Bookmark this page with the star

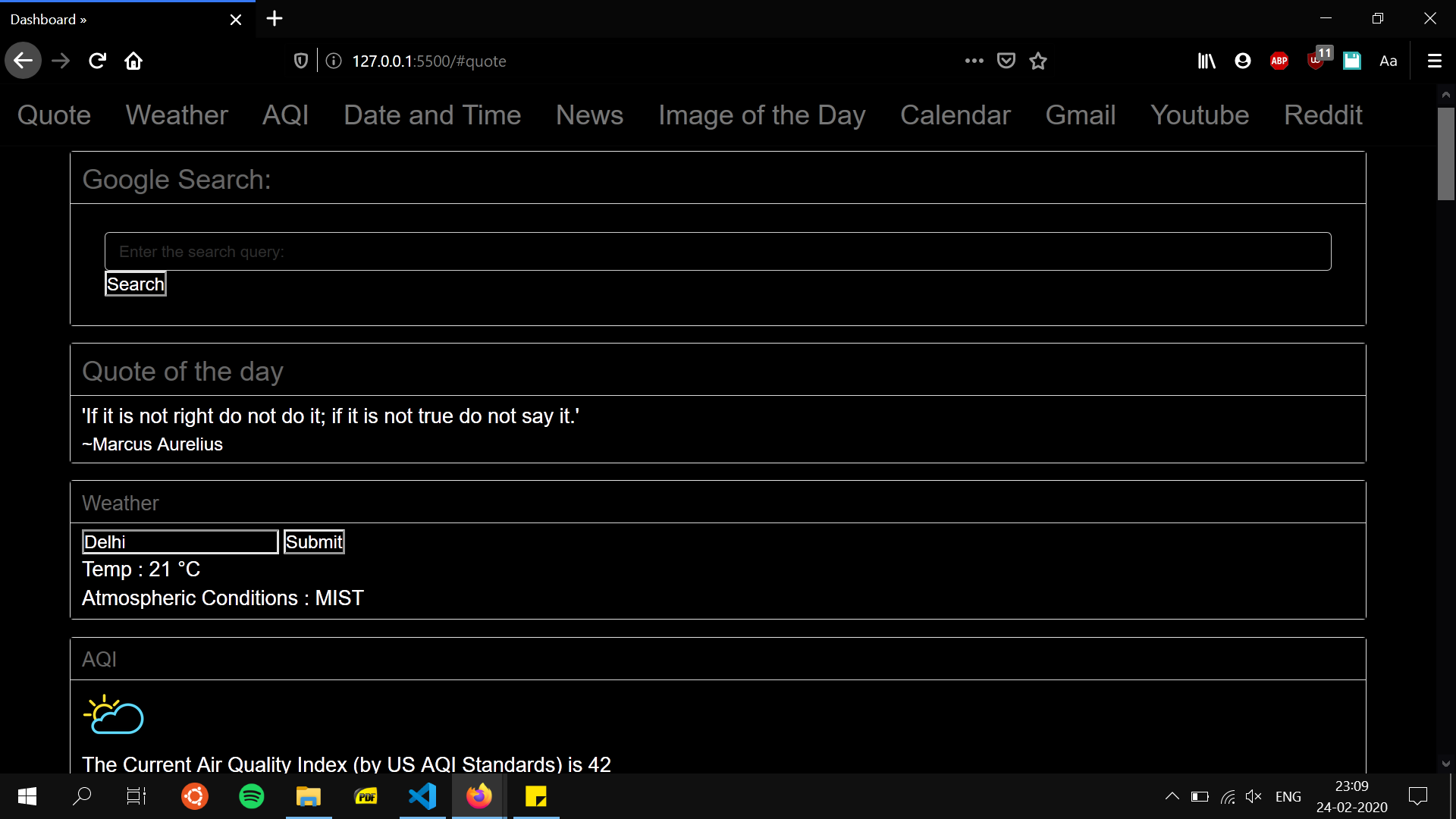[1038, 61]
